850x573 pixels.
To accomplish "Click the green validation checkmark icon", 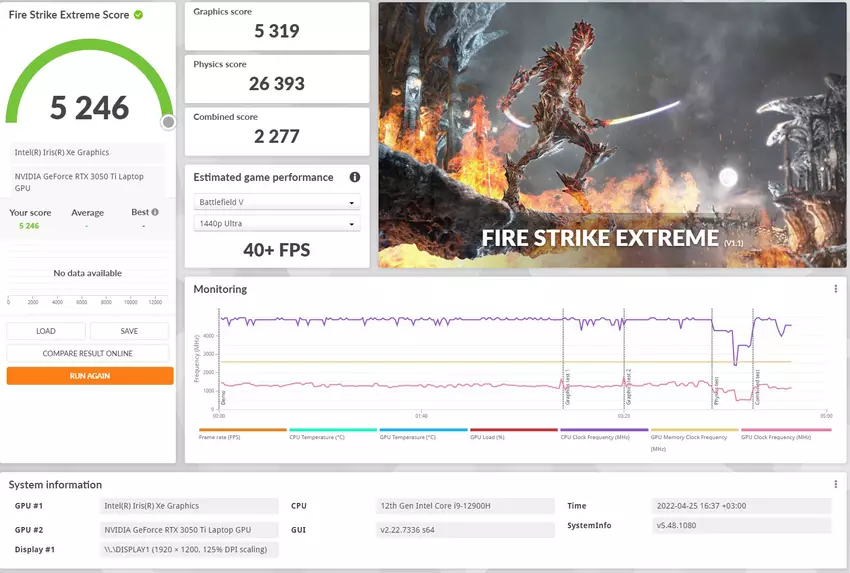I will tap(138, 15).
